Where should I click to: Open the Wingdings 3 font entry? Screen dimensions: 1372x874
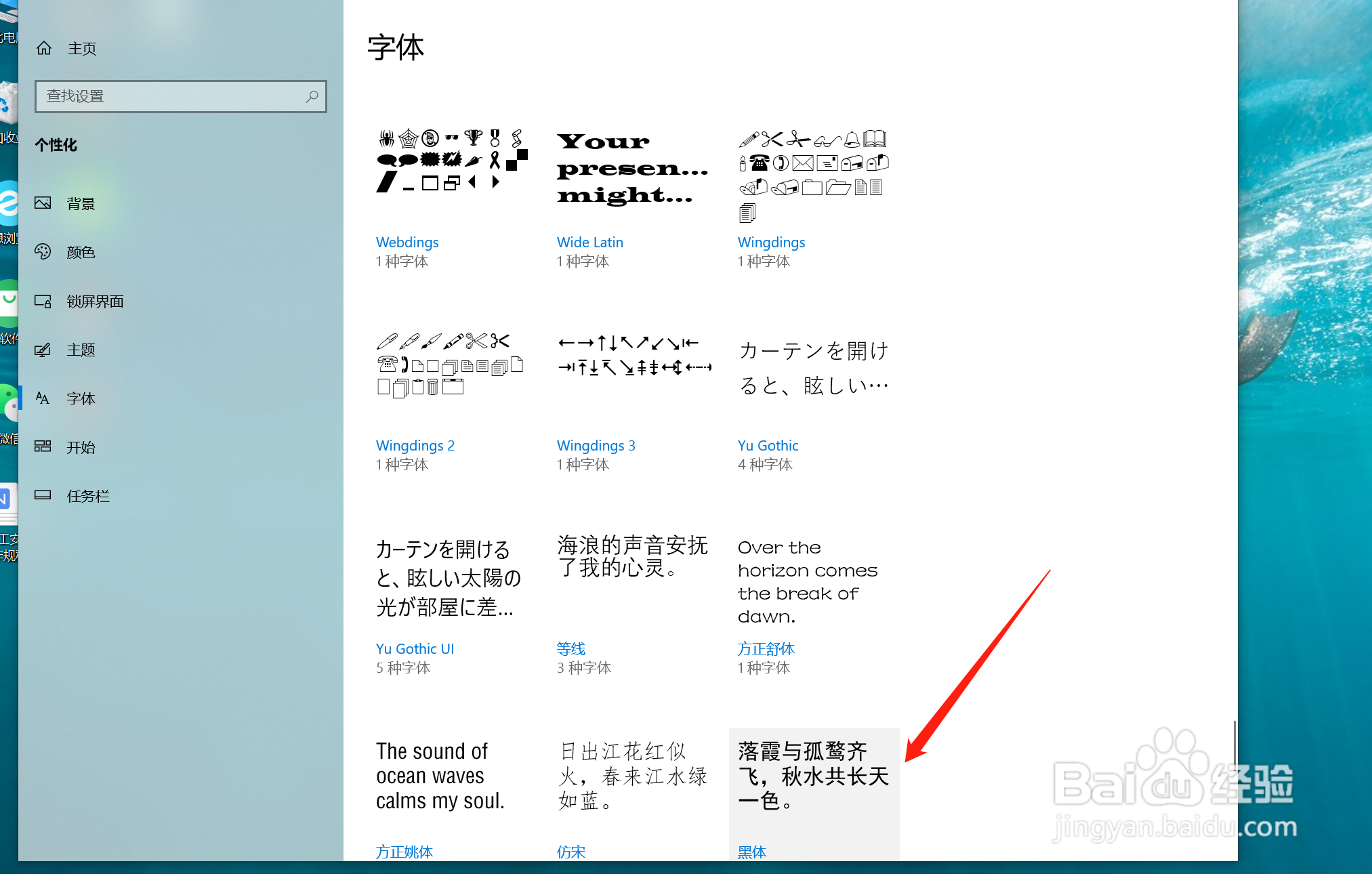[x=596, y=446]
